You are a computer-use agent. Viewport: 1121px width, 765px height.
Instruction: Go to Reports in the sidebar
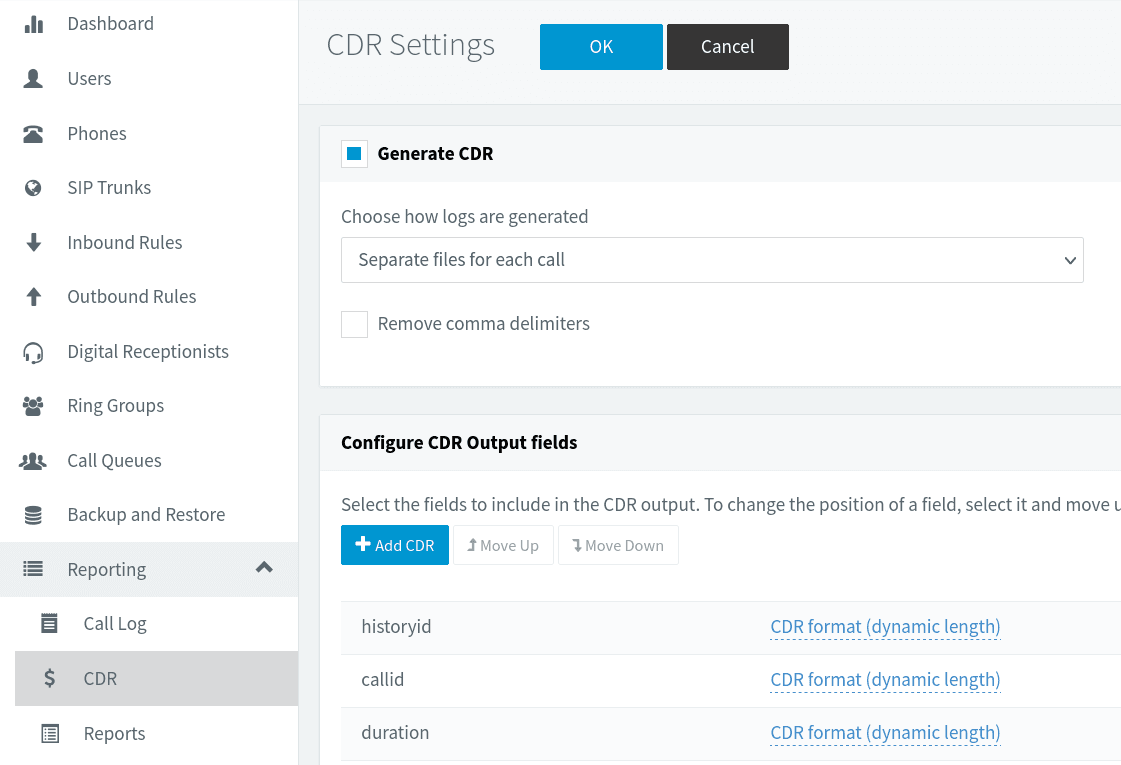(x=114, y=734)
